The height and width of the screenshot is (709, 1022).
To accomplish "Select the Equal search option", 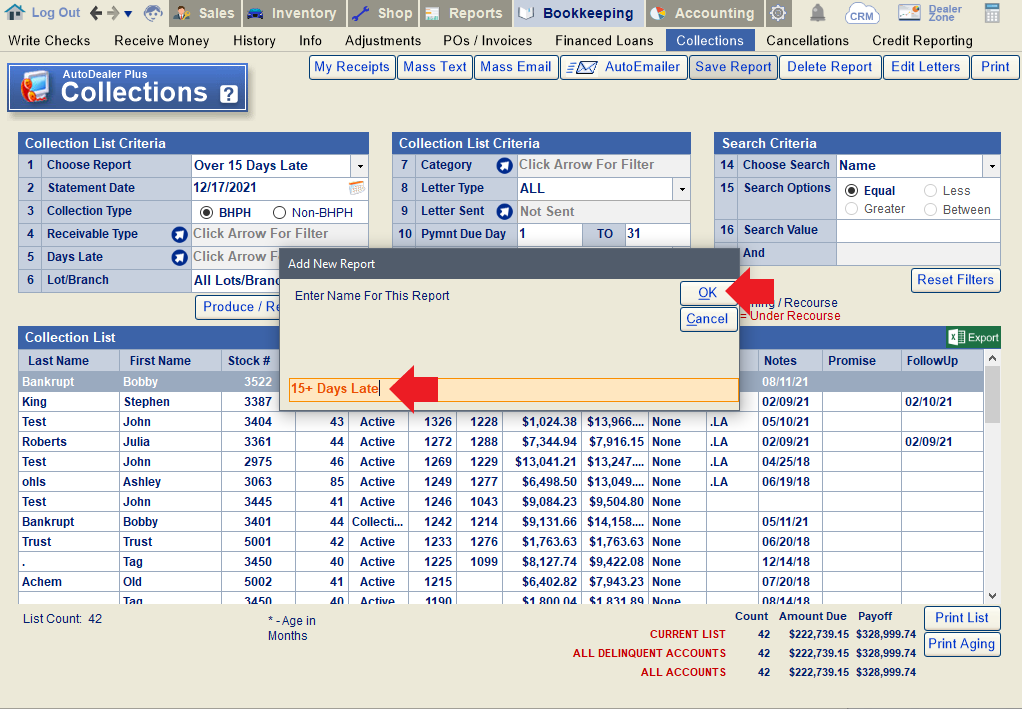I will (x=851, y=191).
